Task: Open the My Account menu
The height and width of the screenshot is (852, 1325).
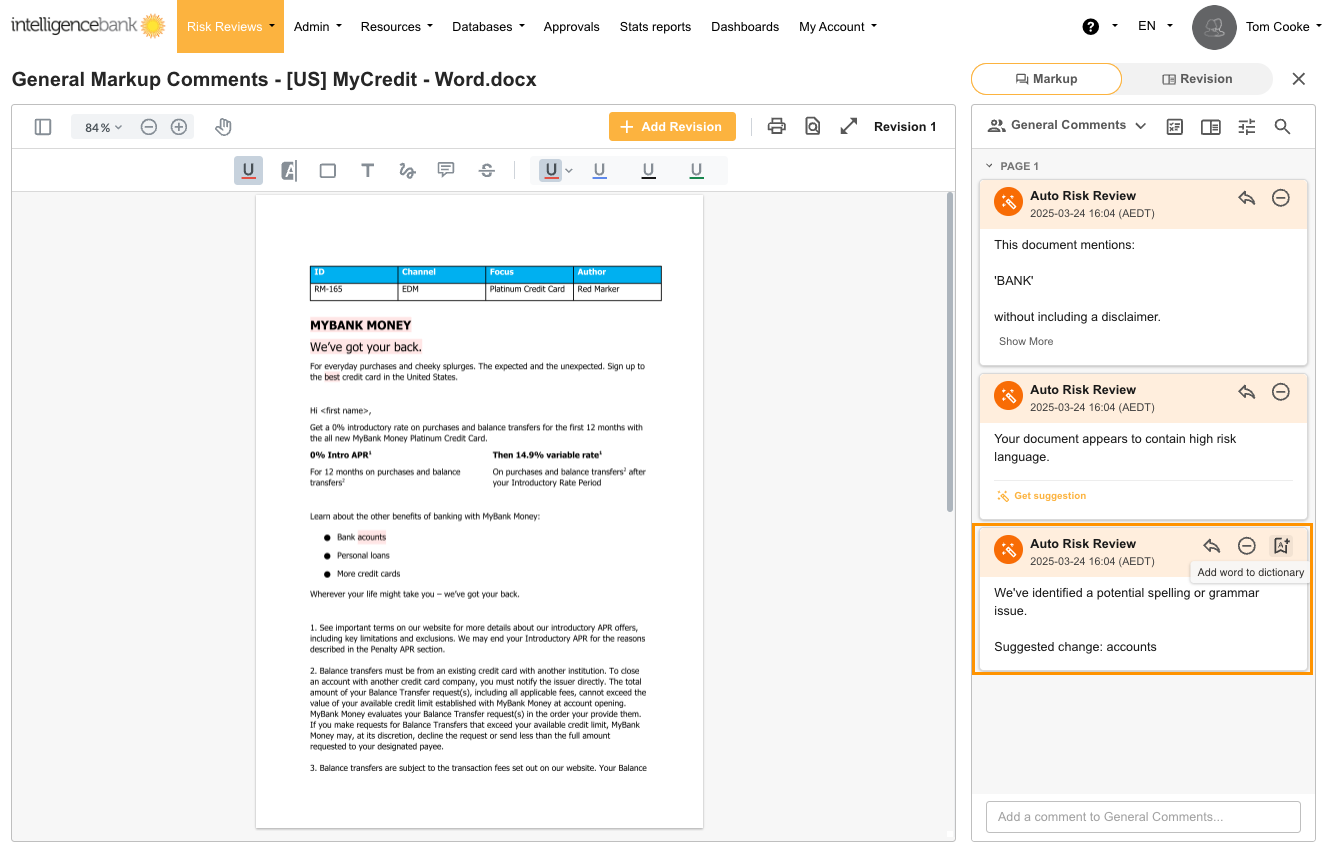Action: click(838, 27)
